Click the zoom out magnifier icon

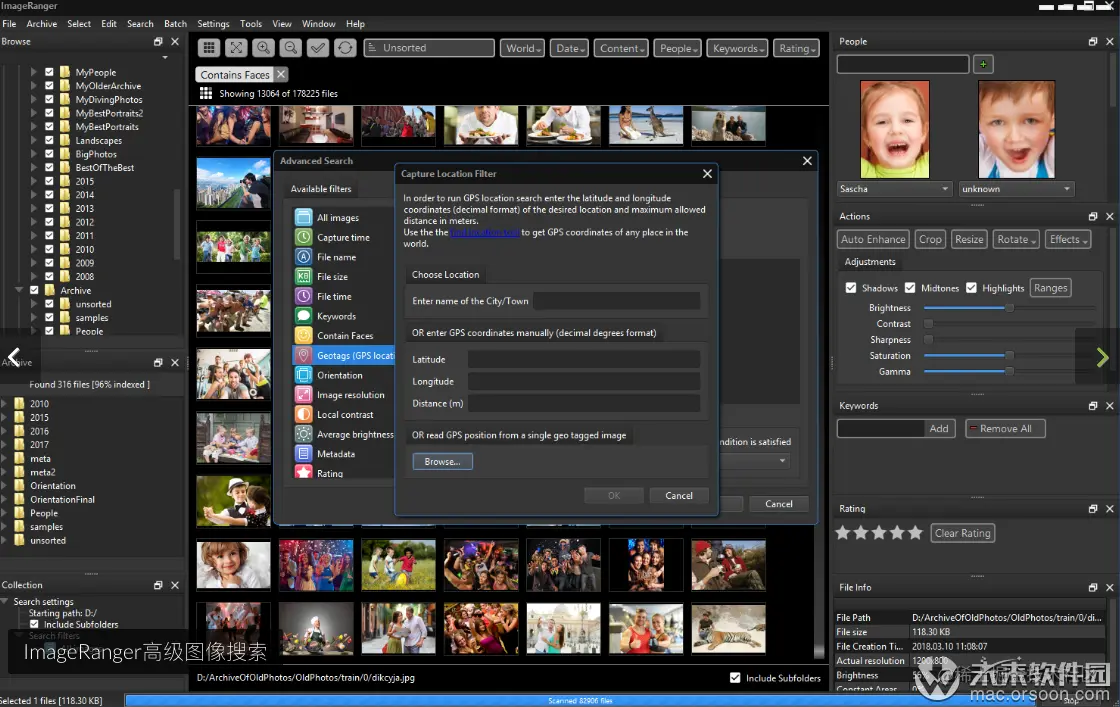pyautogui.click(x=290, y=48)
